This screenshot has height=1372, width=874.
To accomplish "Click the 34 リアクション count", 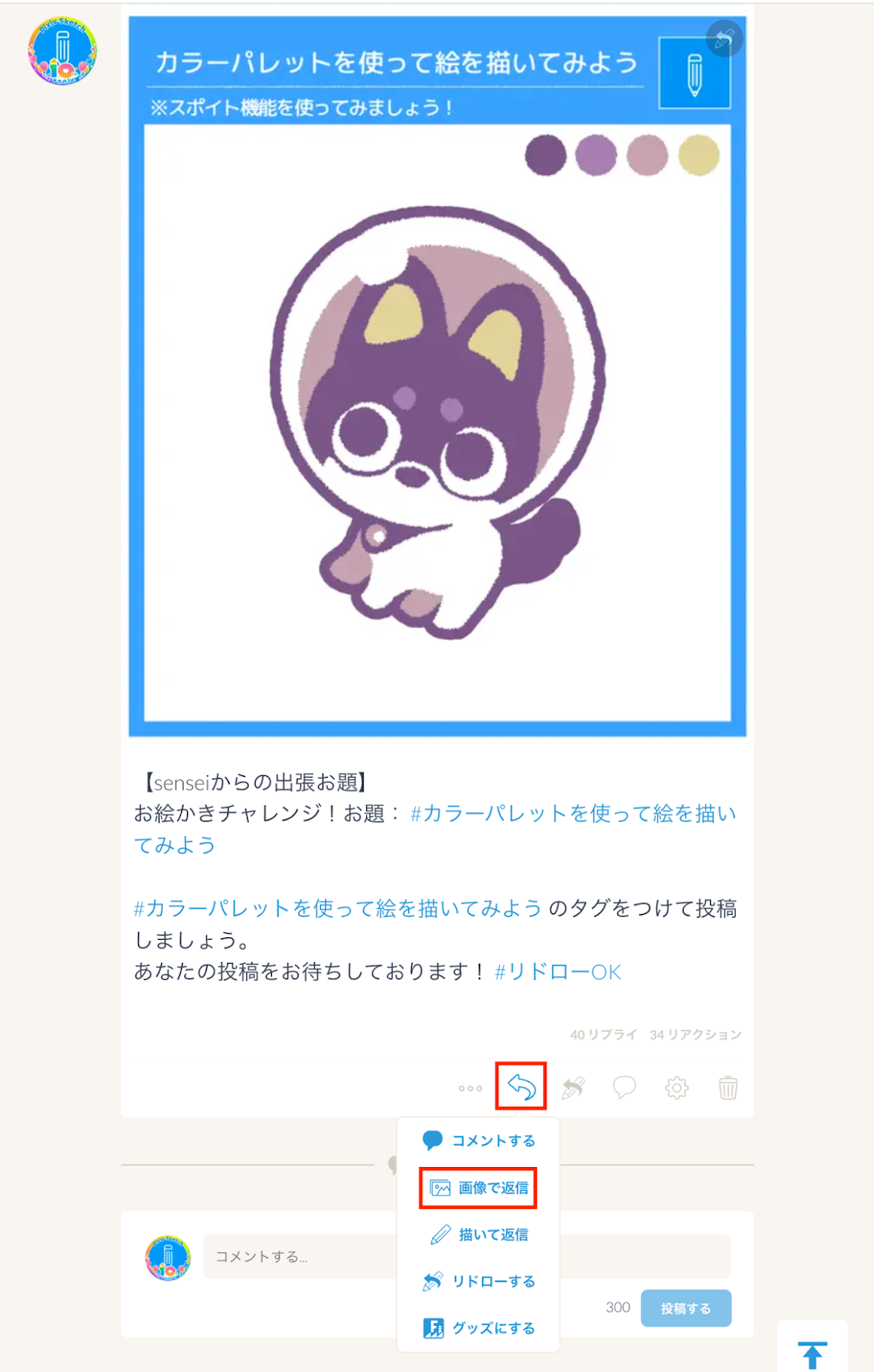I will (696, 1034).
